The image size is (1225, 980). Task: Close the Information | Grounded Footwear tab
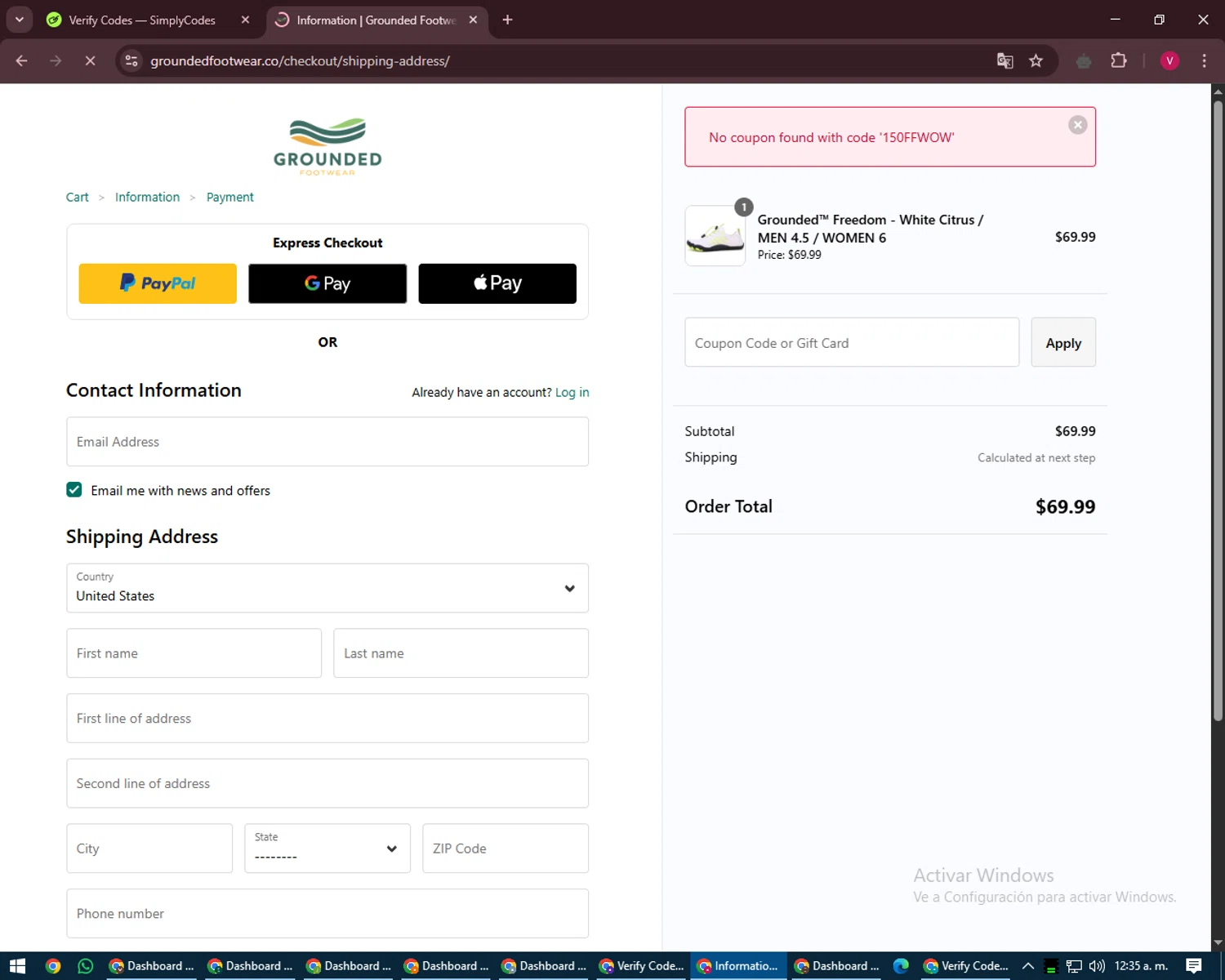[x=473, y=20]
